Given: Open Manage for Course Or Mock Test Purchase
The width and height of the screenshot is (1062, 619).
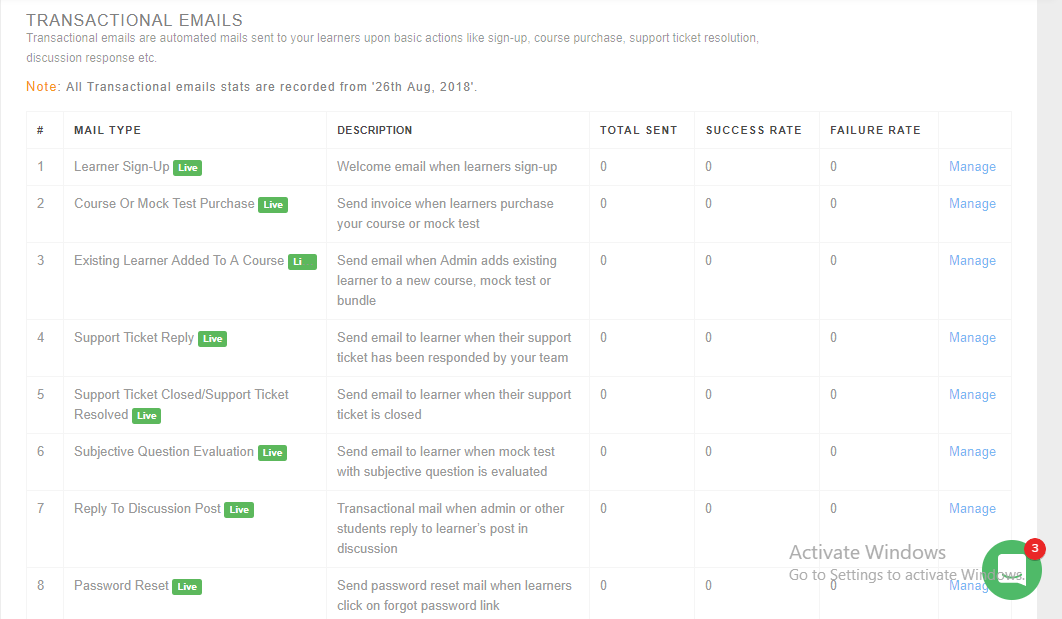Looking at the screenshot, I should [x=972, y=203].
